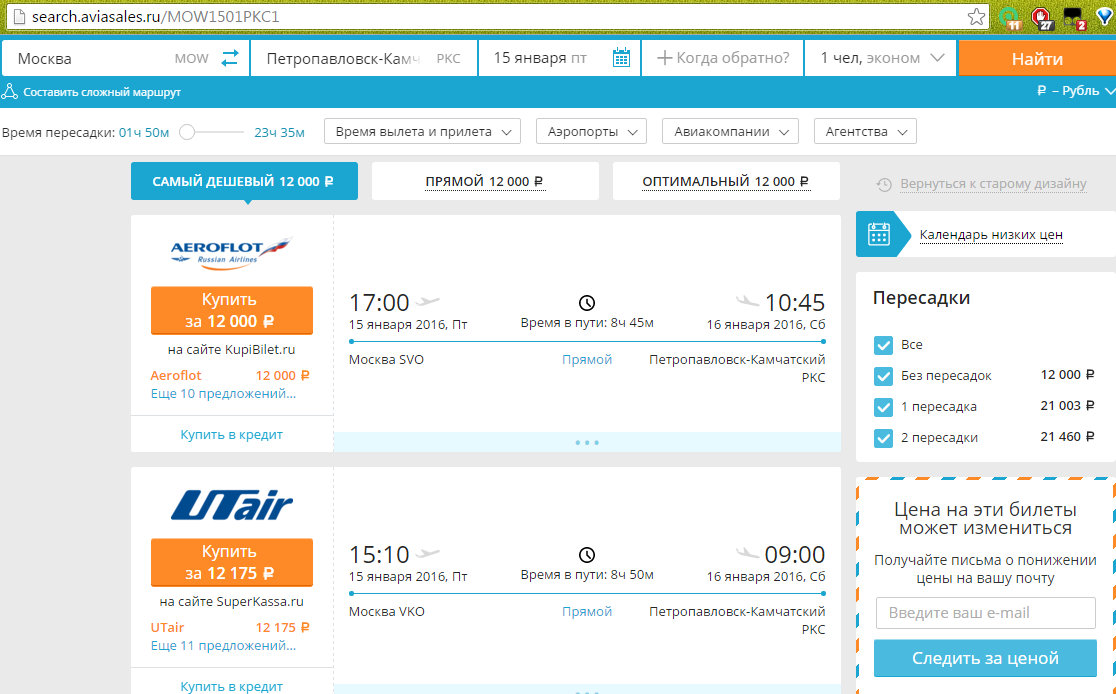Click the Когда обратно return date field

(x=722, y=58)
